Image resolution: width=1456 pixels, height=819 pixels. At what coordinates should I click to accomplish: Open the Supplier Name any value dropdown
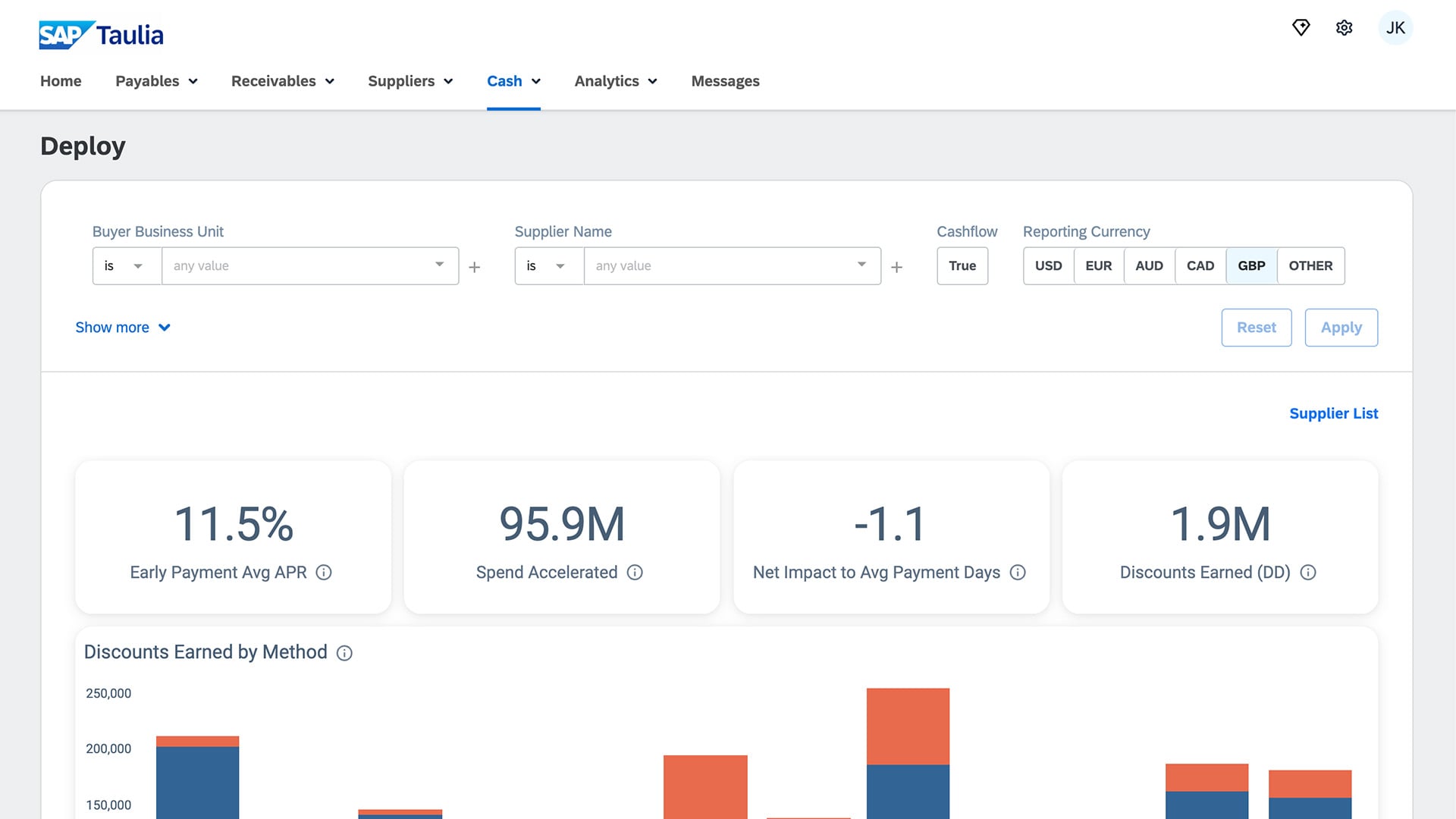point(732,266)
